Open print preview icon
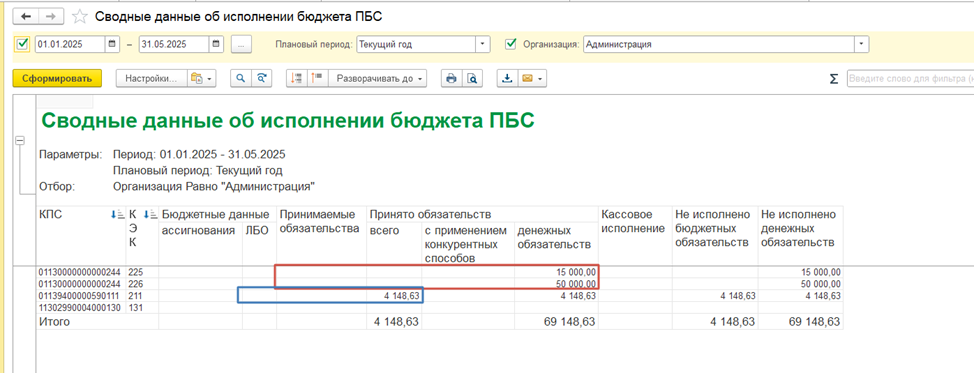Image resolution: width=974 pixels, height=373 pixels. pyautogui.click(x=473, y=78)
